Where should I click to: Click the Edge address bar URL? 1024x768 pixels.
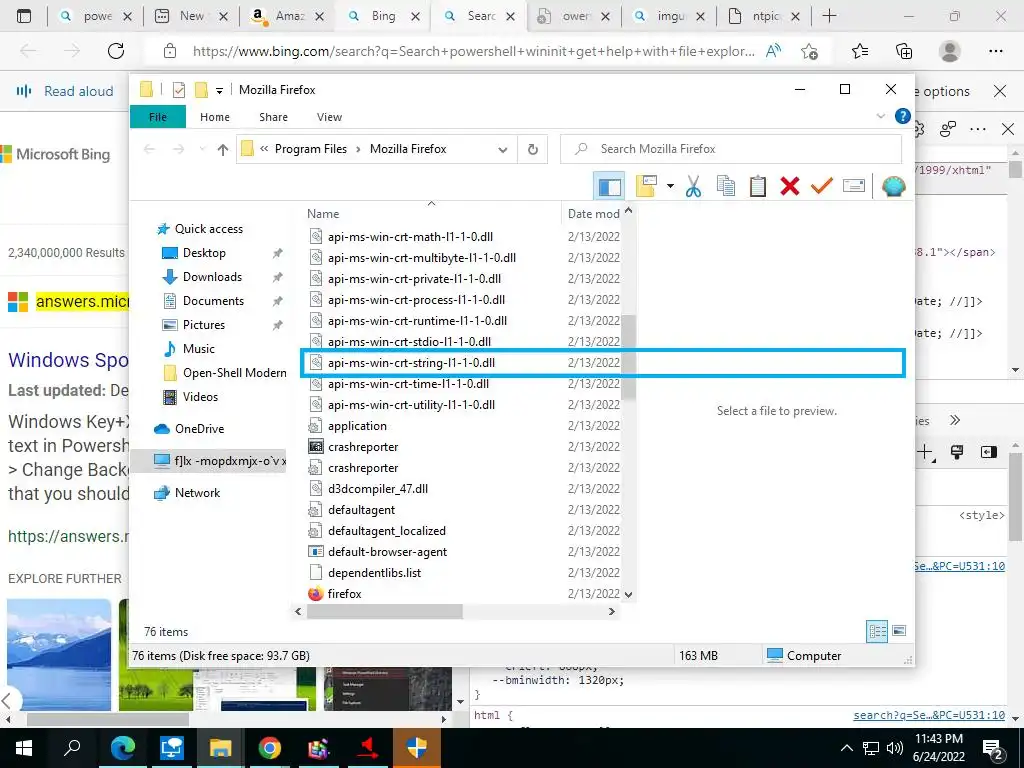473,51
